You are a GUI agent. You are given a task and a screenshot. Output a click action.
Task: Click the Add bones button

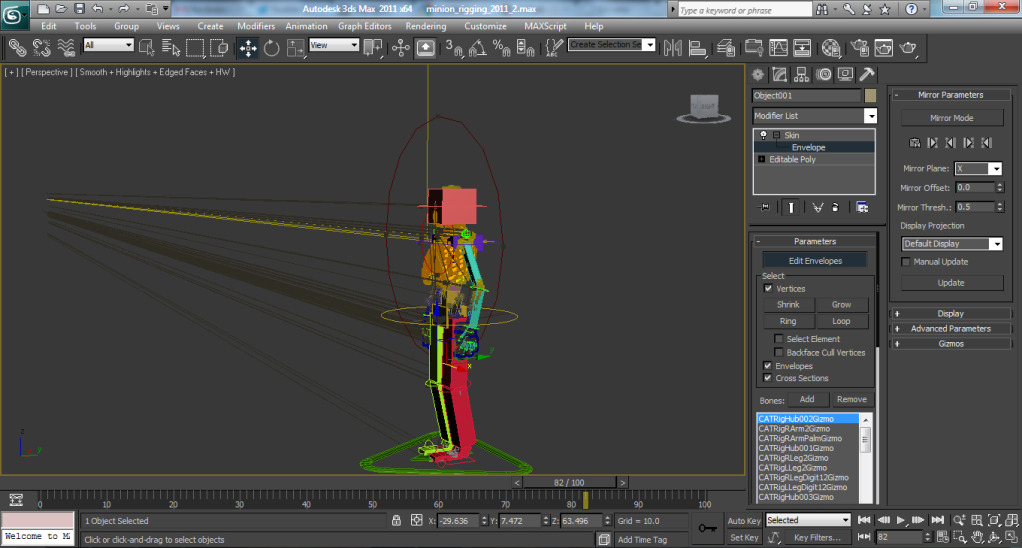(x=807, y=399)
